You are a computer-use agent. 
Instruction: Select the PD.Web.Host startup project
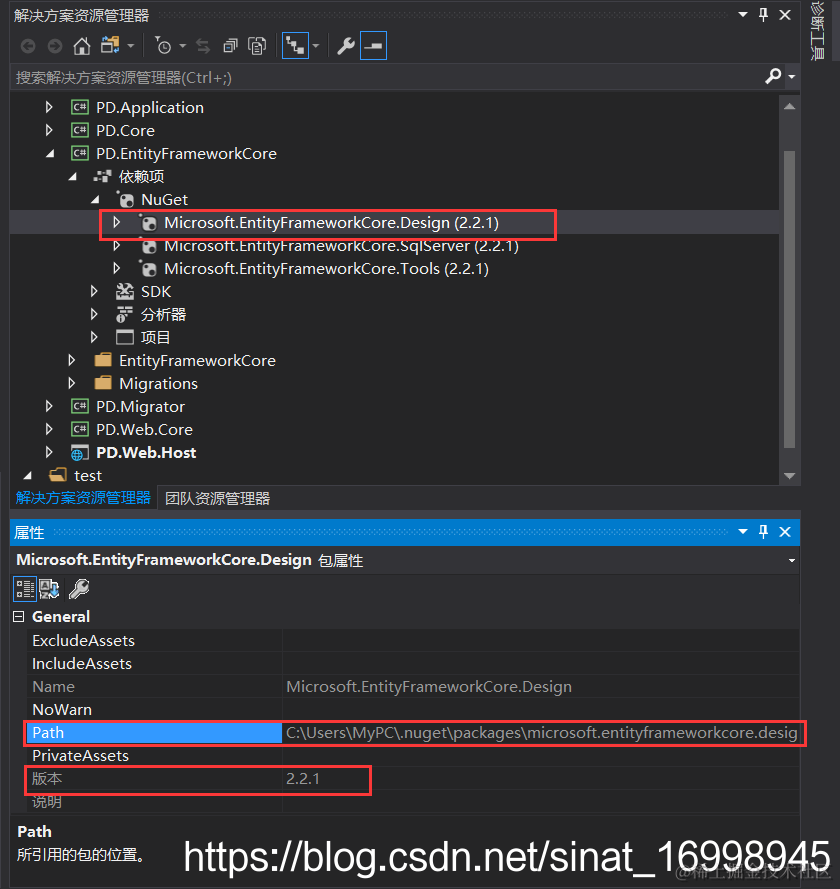point(146,453)
